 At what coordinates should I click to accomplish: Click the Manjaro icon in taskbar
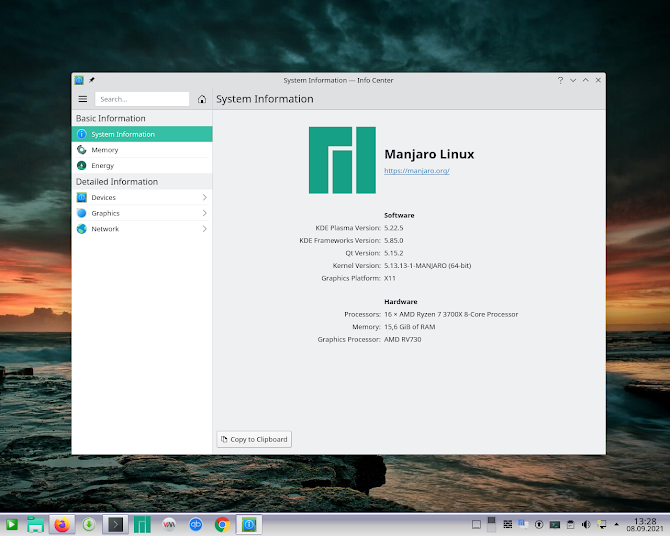(x=142, y=524)
